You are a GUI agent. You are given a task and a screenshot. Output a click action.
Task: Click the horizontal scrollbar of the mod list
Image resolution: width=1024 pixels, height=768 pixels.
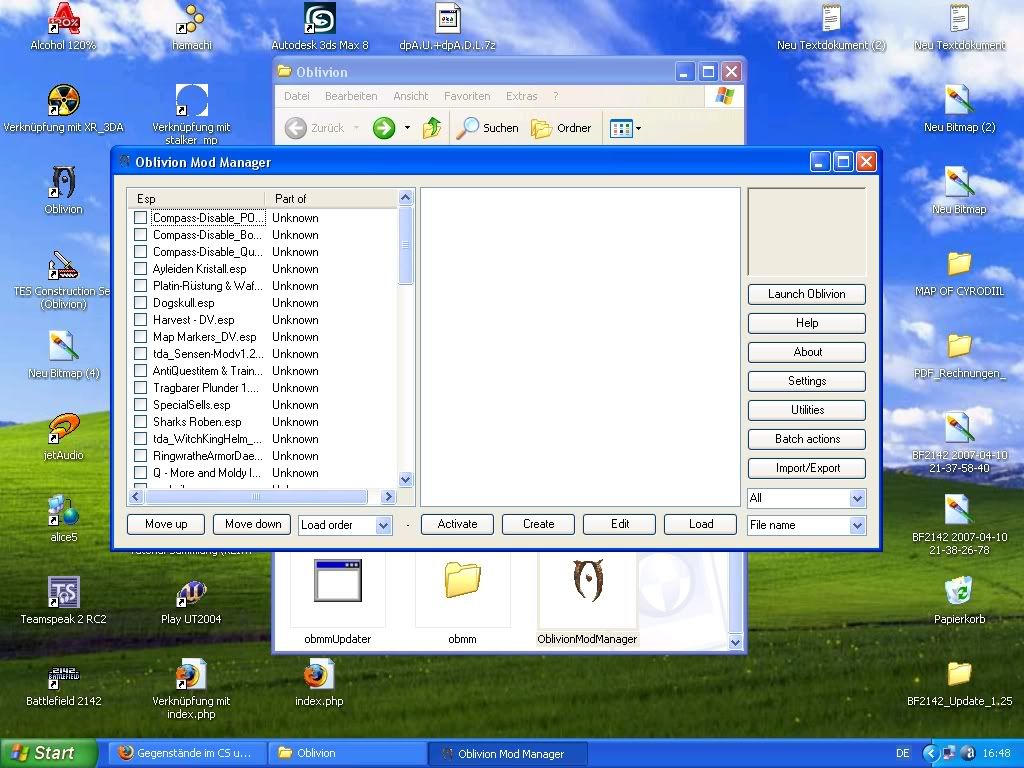[255, 497]
